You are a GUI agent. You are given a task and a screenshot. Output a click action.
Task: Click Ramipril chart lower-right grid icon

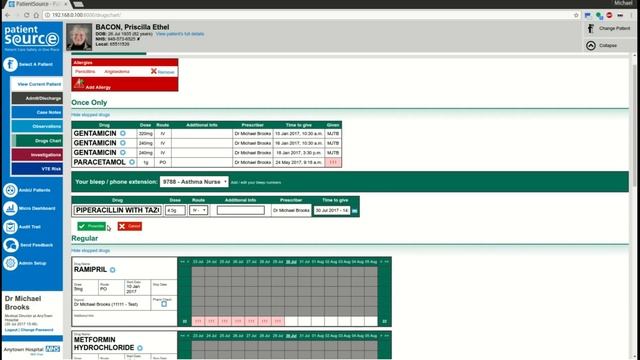tap(384, 321)
